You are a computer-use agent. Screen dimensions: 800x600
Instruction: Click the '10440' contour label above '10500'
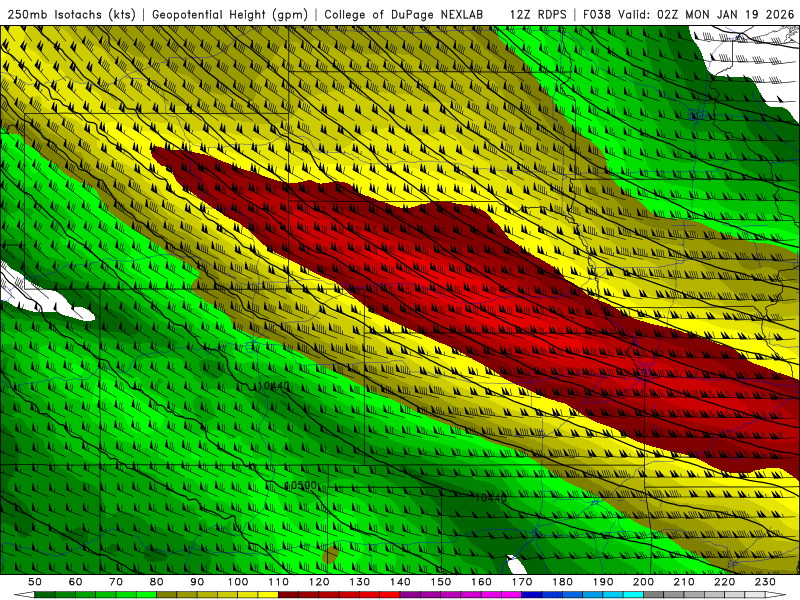click(273, 386)
